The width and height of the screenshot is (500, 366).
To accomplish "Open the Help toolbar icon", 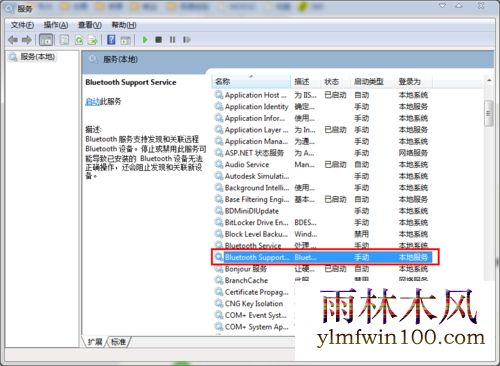I will tap(111, 40).
